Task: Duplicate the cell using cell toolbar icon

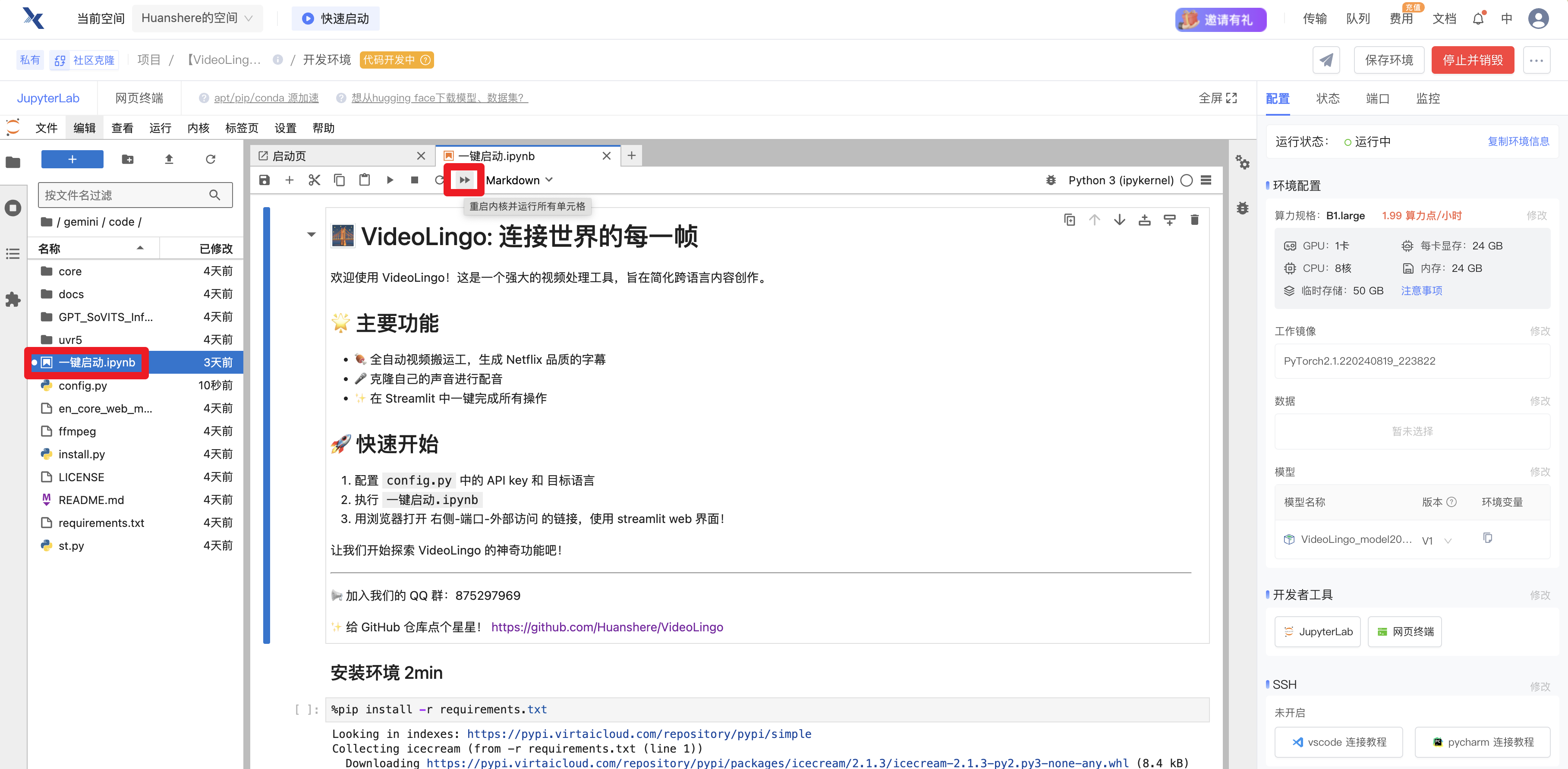Action: [x=1069, y=220]
